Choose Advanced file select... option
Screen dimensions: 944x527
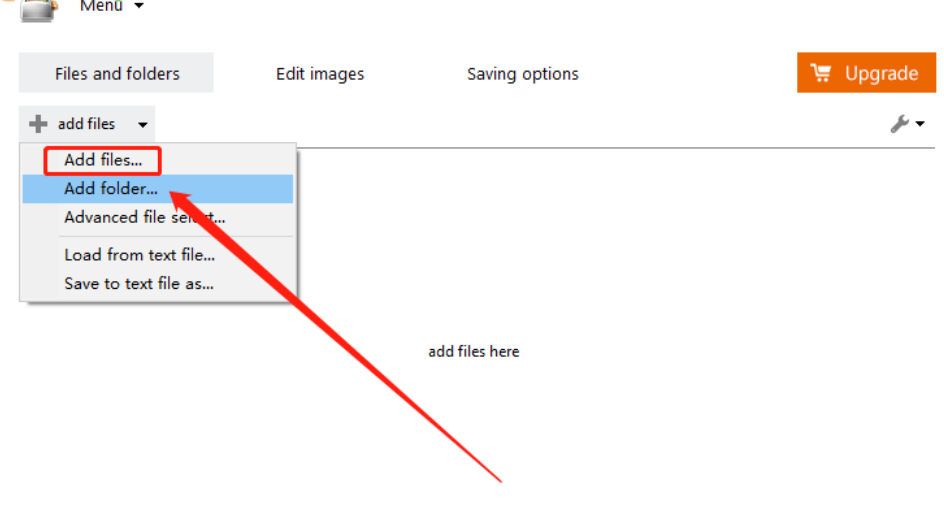144,217
